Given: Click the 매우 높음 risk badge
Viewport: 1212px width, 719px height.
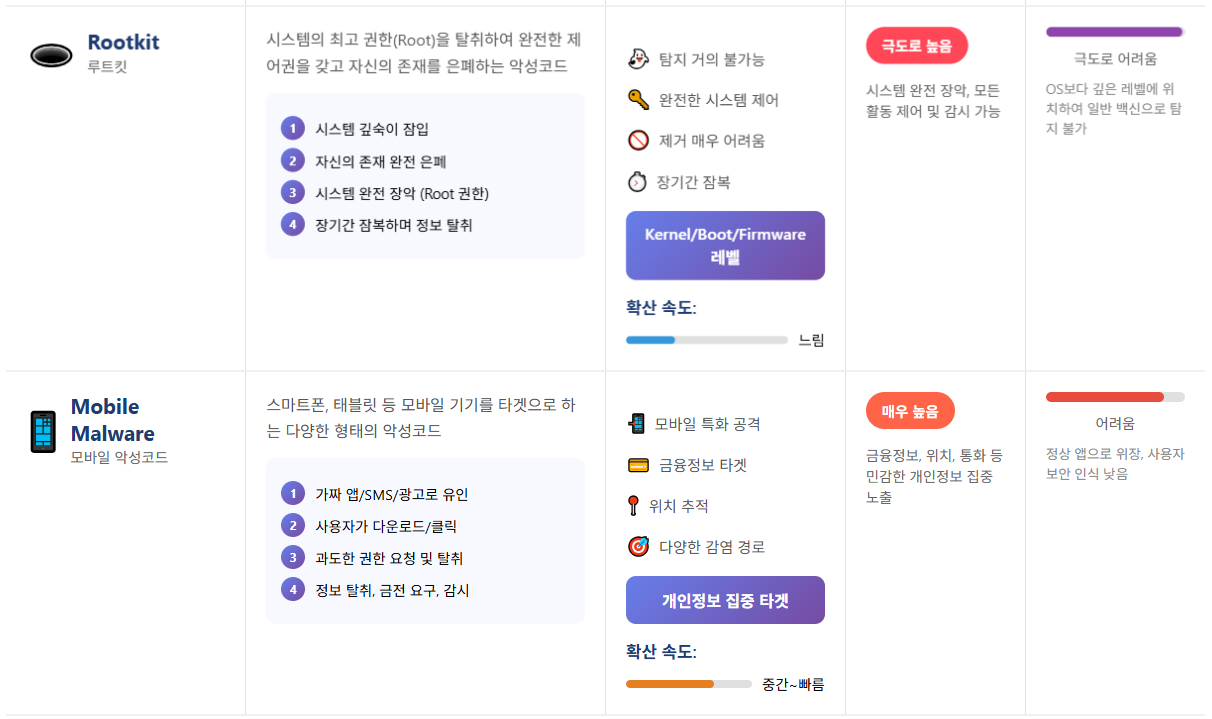Looking at the screenshot, I should [910, 411].
